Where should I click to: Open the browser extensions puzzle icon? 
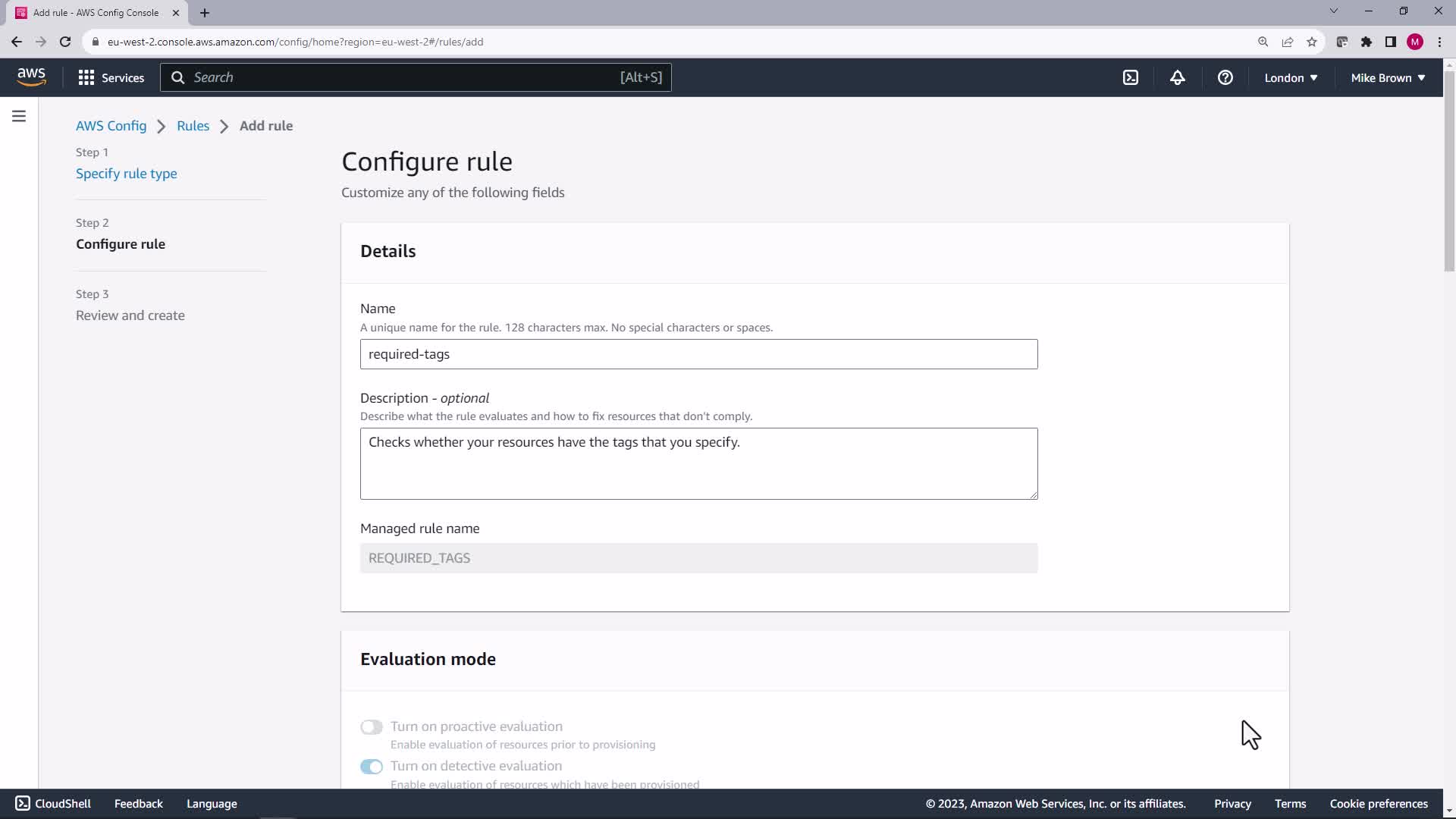(1366, 42)
